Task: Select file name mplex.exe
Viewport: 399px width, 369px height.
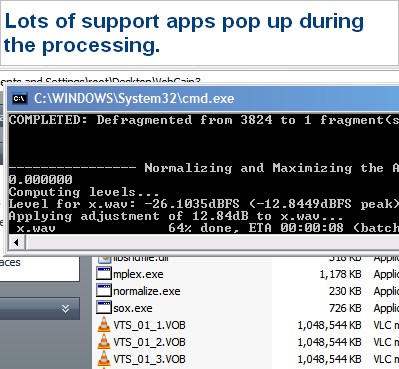Action: [138, 274]
